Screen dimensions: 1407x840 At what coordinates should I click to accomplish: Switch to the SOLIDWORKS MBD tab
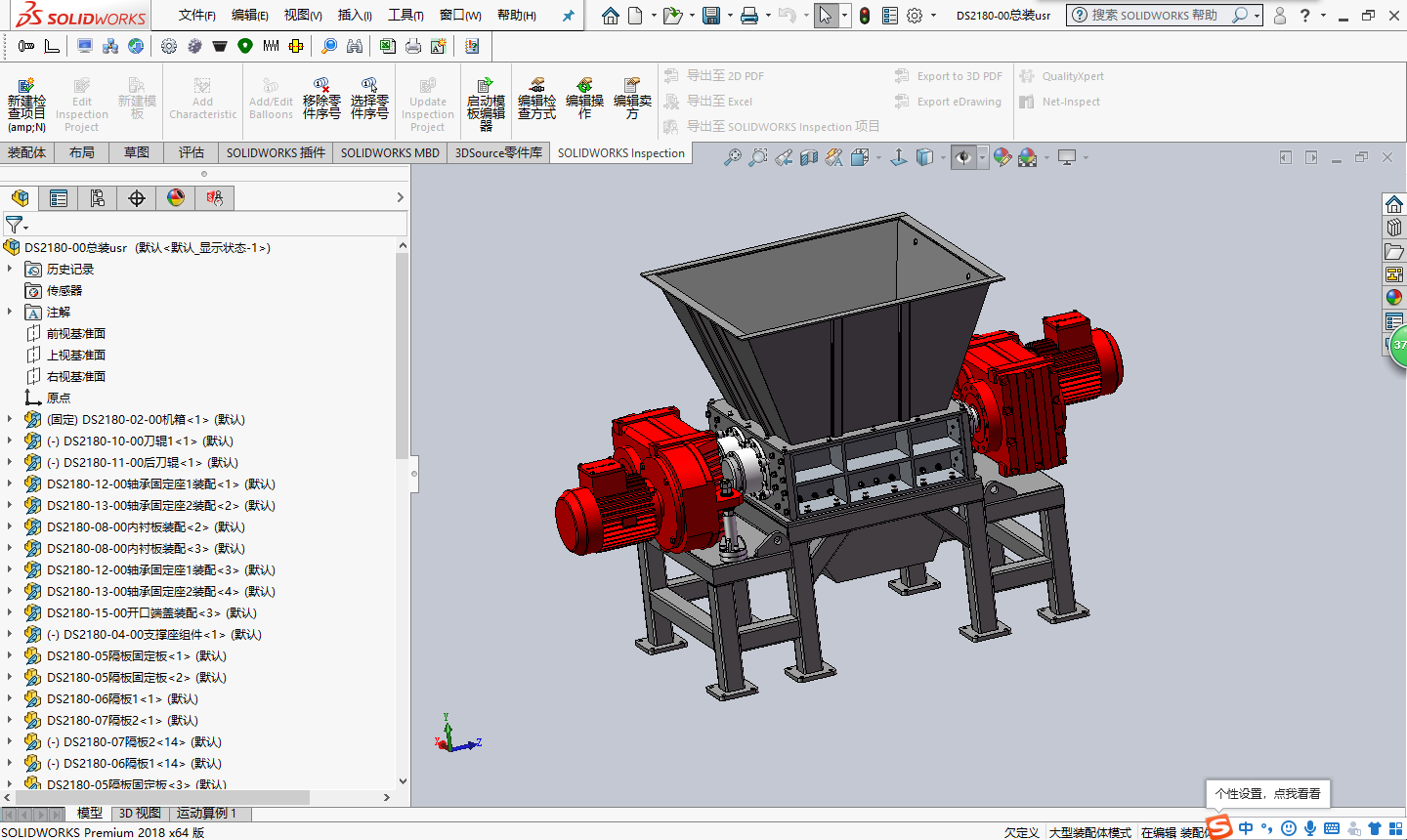tap(390, 152)
